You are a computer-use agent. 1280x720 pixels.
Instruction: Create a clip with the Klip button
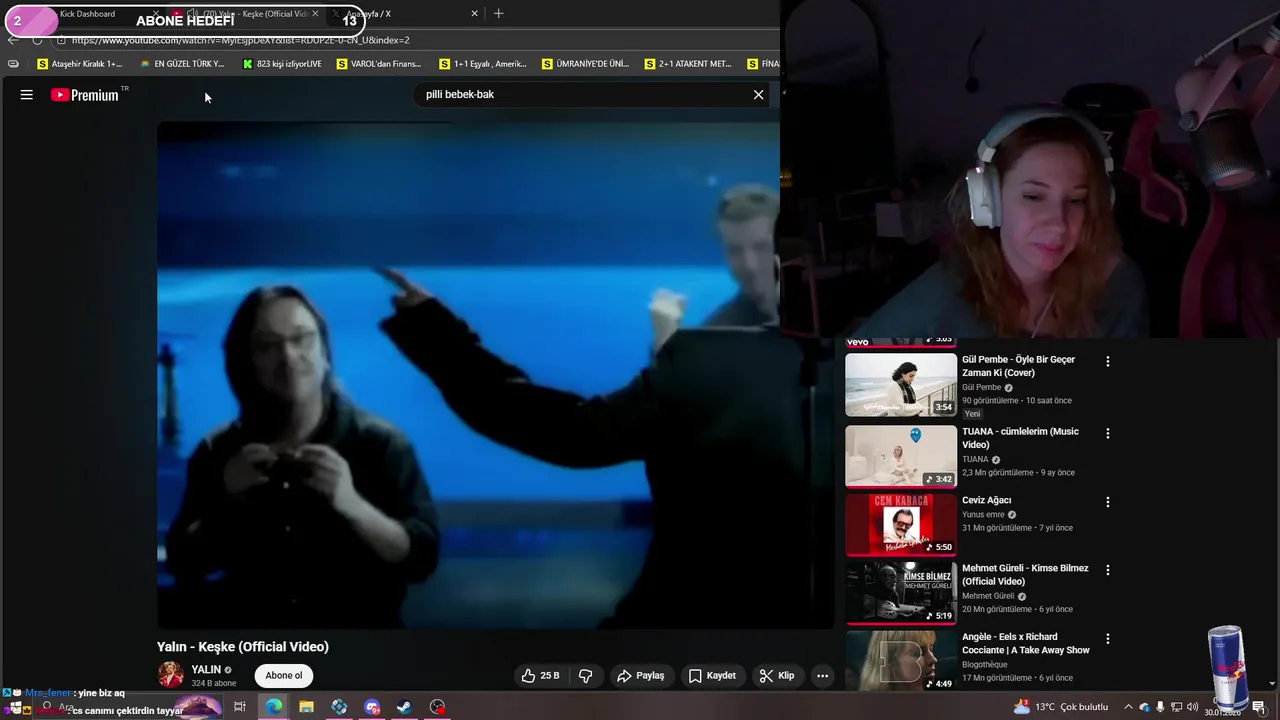[x=776, y=676]
